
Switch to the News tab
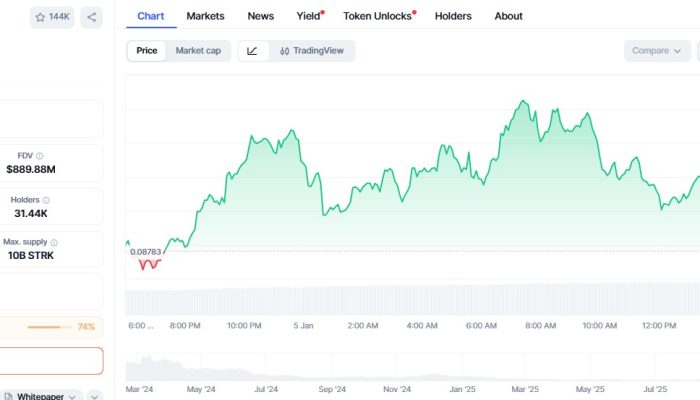tap(260, 16)
